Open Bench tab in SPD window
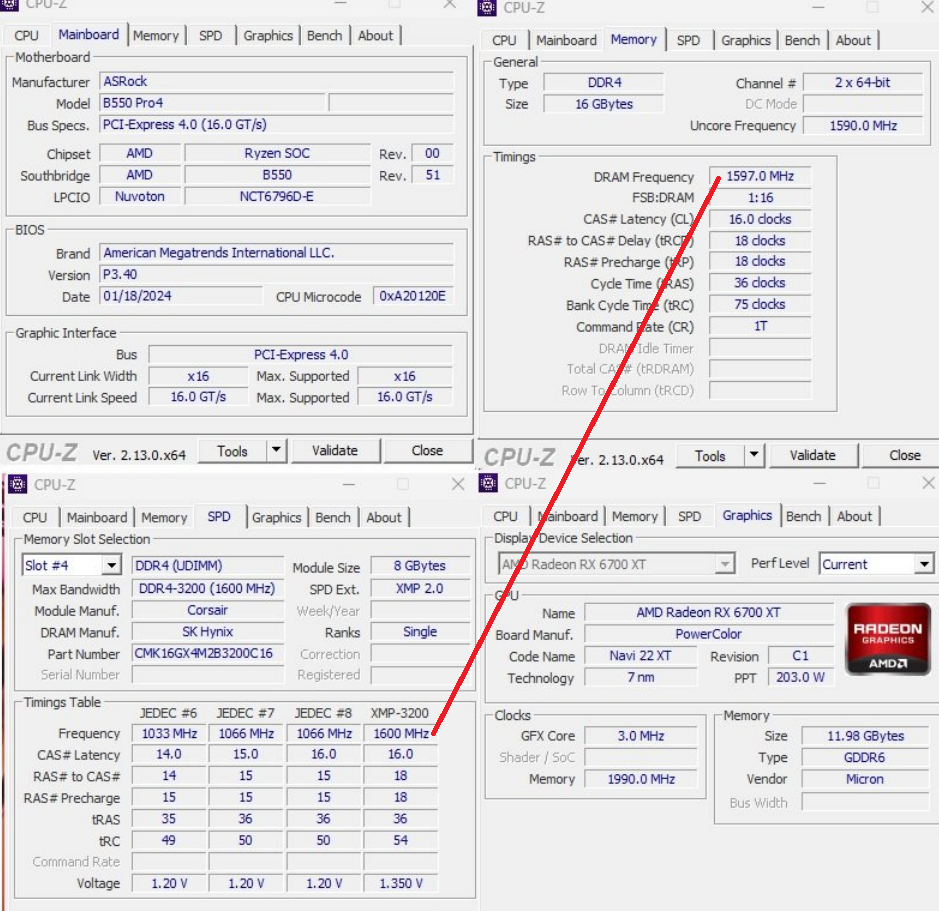Screen dimensions: 939x911 pos(332,517)
